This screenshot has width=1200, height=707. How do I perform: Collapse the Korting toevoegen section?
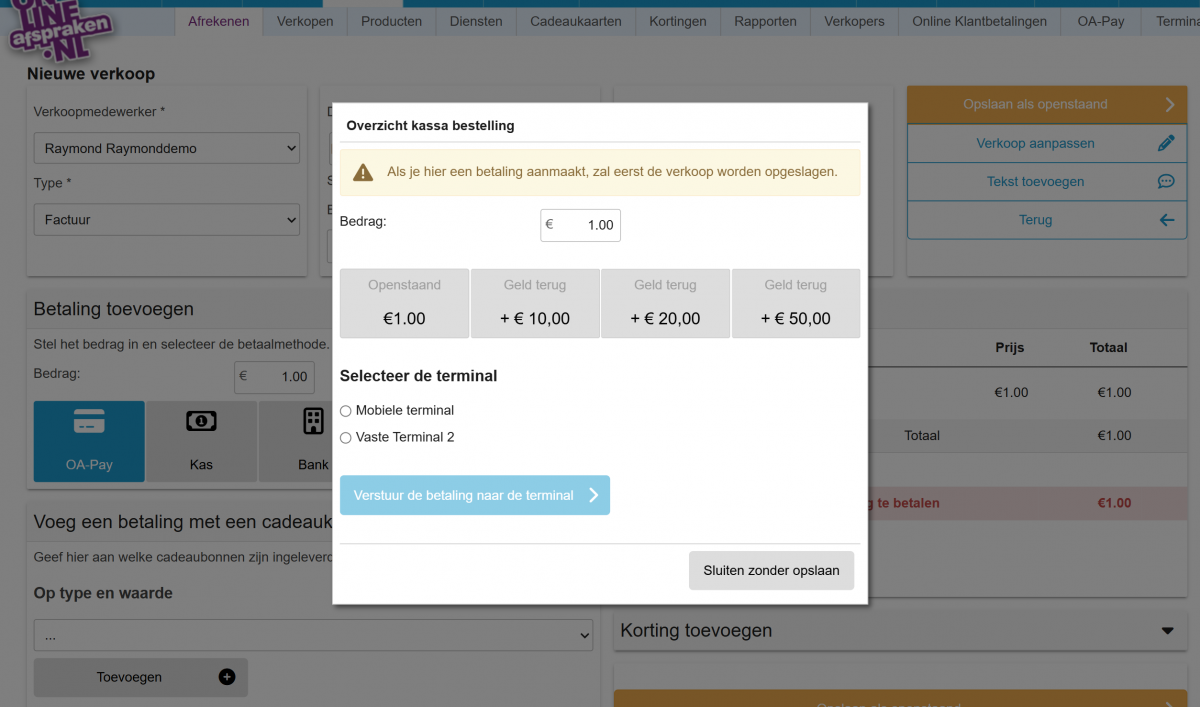tap(1165, 631)
